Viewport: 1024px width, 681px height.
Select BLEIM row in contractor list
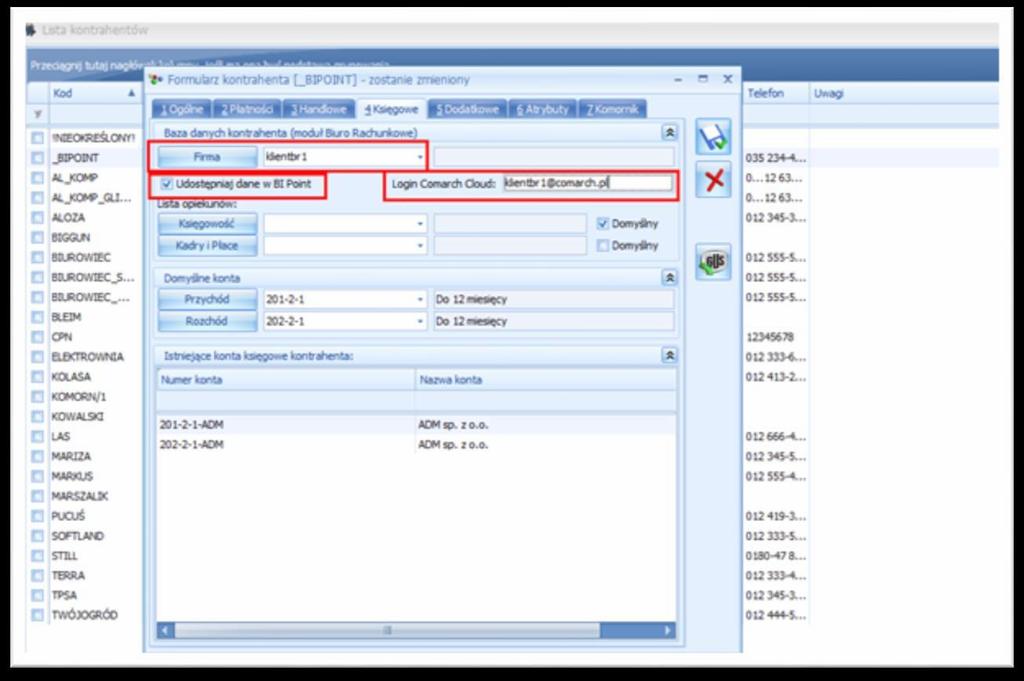[x=67, y=317]
